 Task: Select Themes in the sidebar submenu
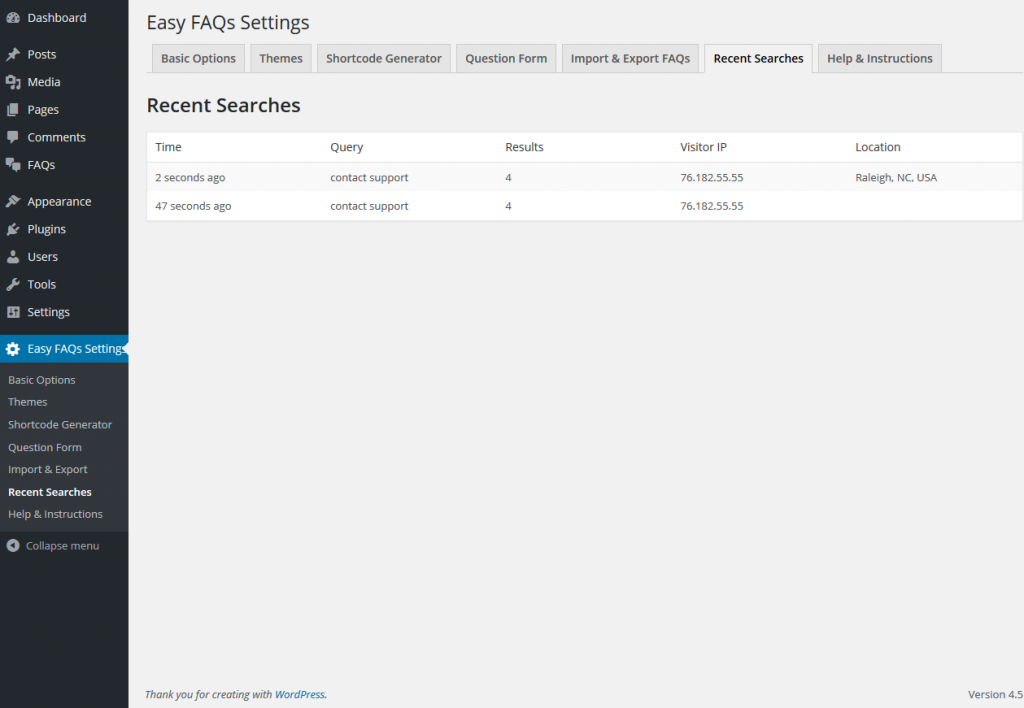(x=28, y=402)
